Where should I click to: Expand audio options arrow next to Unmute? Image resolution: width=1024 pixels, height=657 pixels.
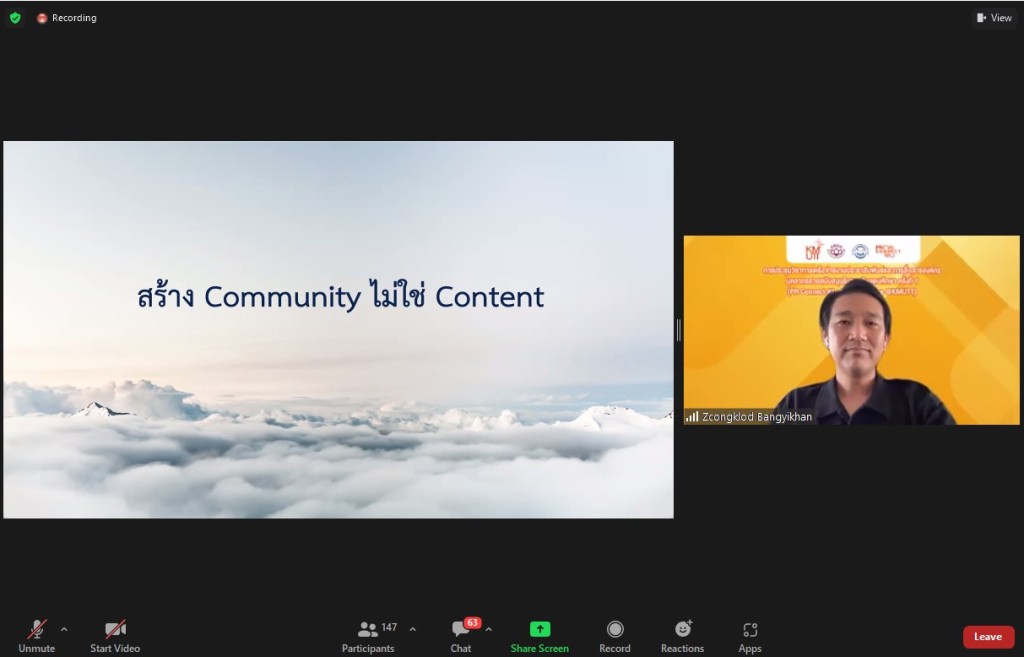(64, 629)
